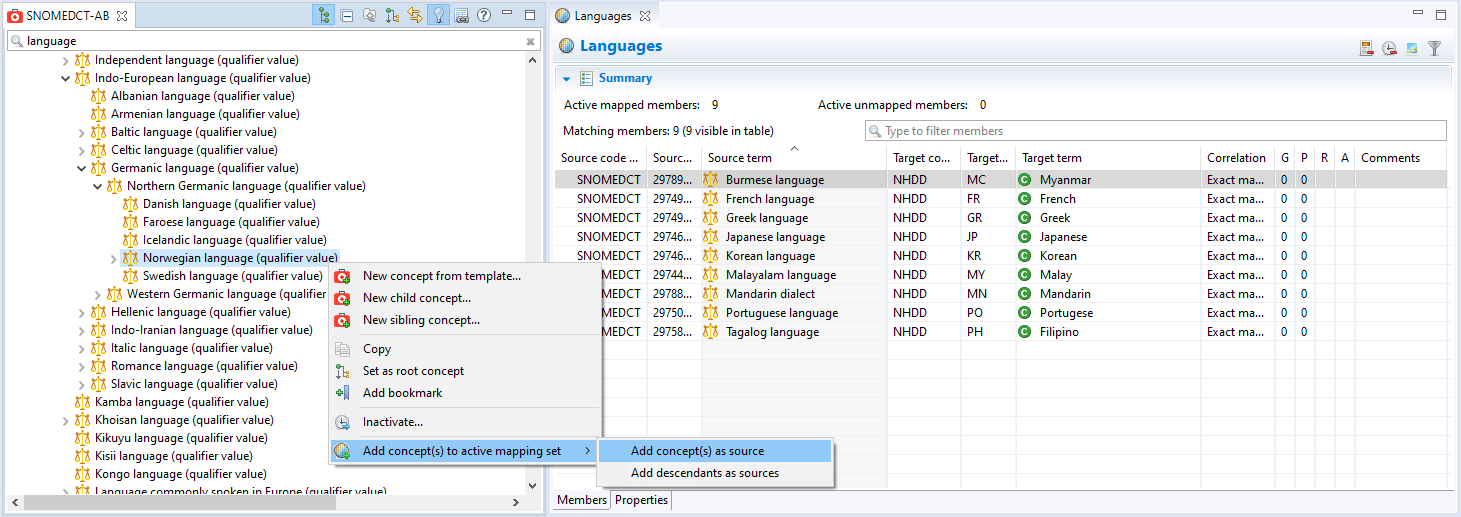Click the table link icon in toolbar
The image size is (1461, 517).
461,15
